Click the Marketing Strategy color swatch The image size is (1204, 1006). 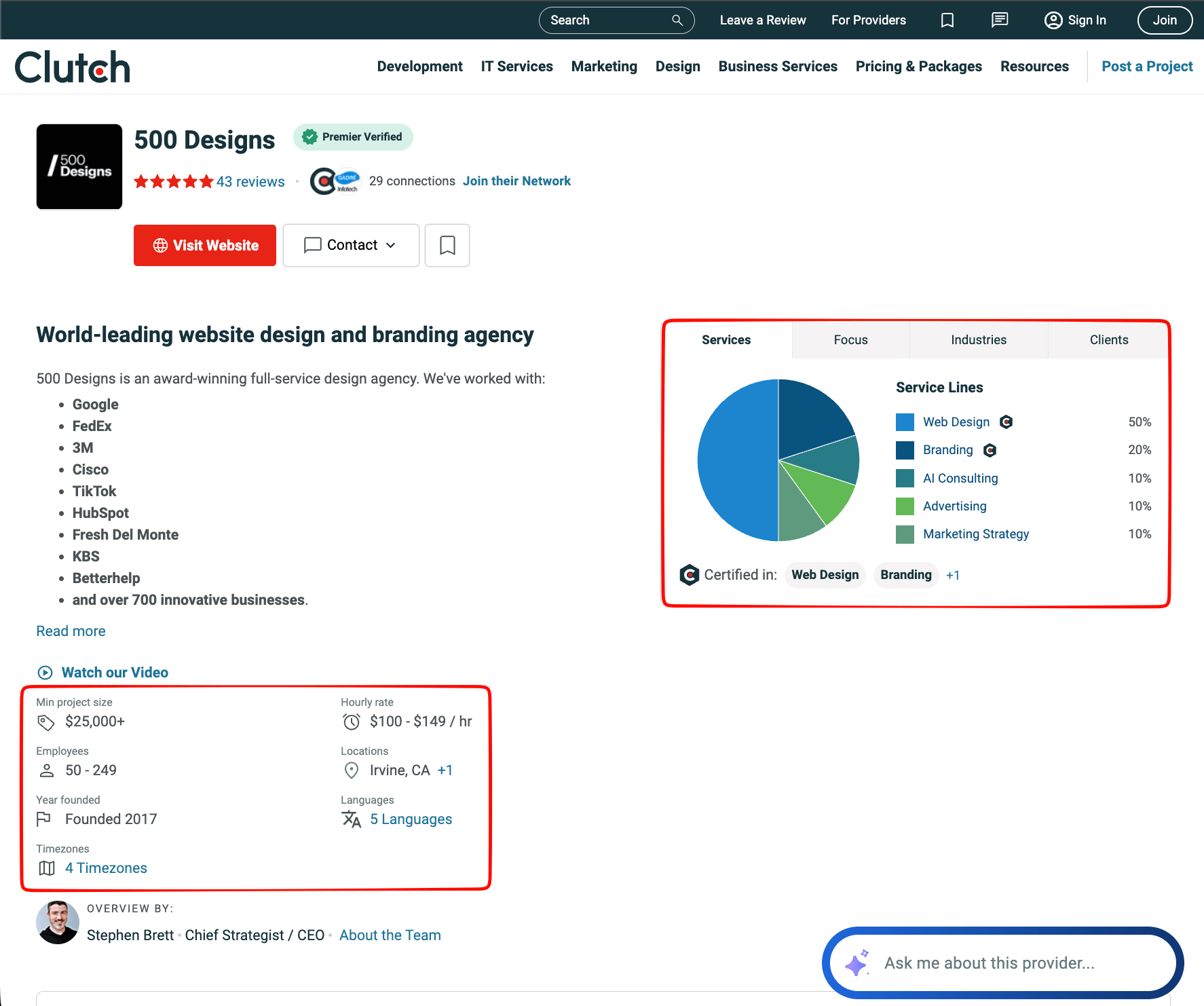(x=905, y=534)
